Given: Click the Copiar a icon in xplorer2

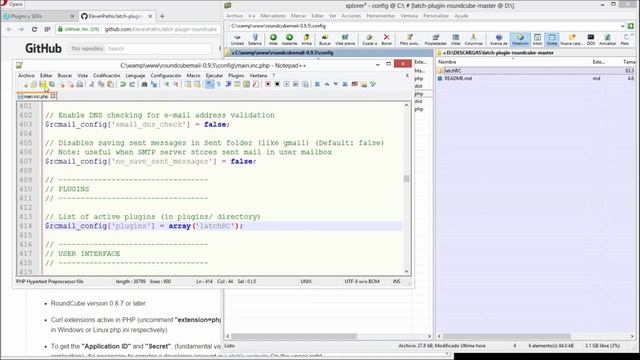Looking at the screenshot, I should [x=369, y=40].
